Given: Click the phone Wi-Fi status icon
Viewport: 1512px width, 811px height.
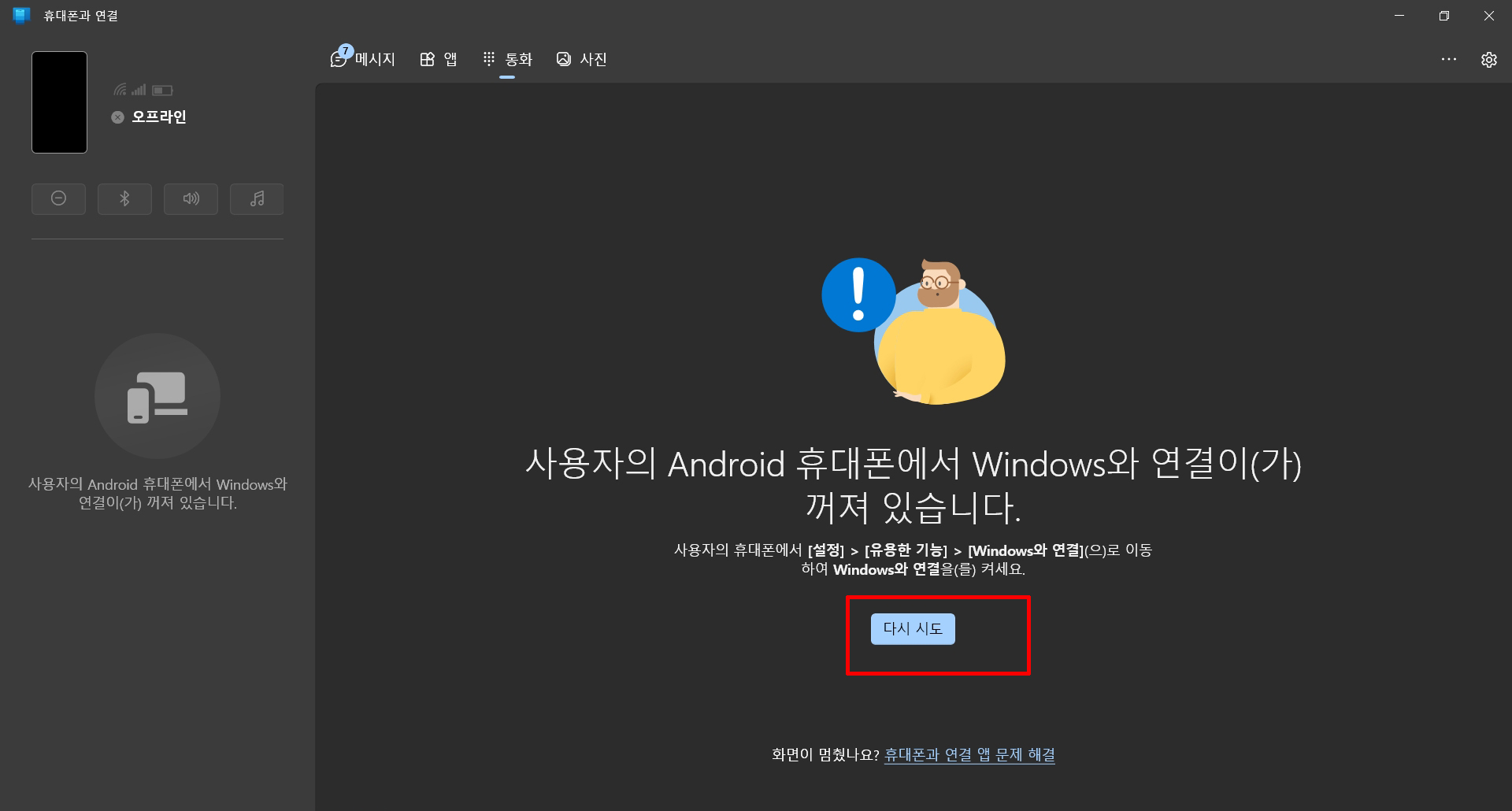Looking at the screenshot, I should 120,90.
